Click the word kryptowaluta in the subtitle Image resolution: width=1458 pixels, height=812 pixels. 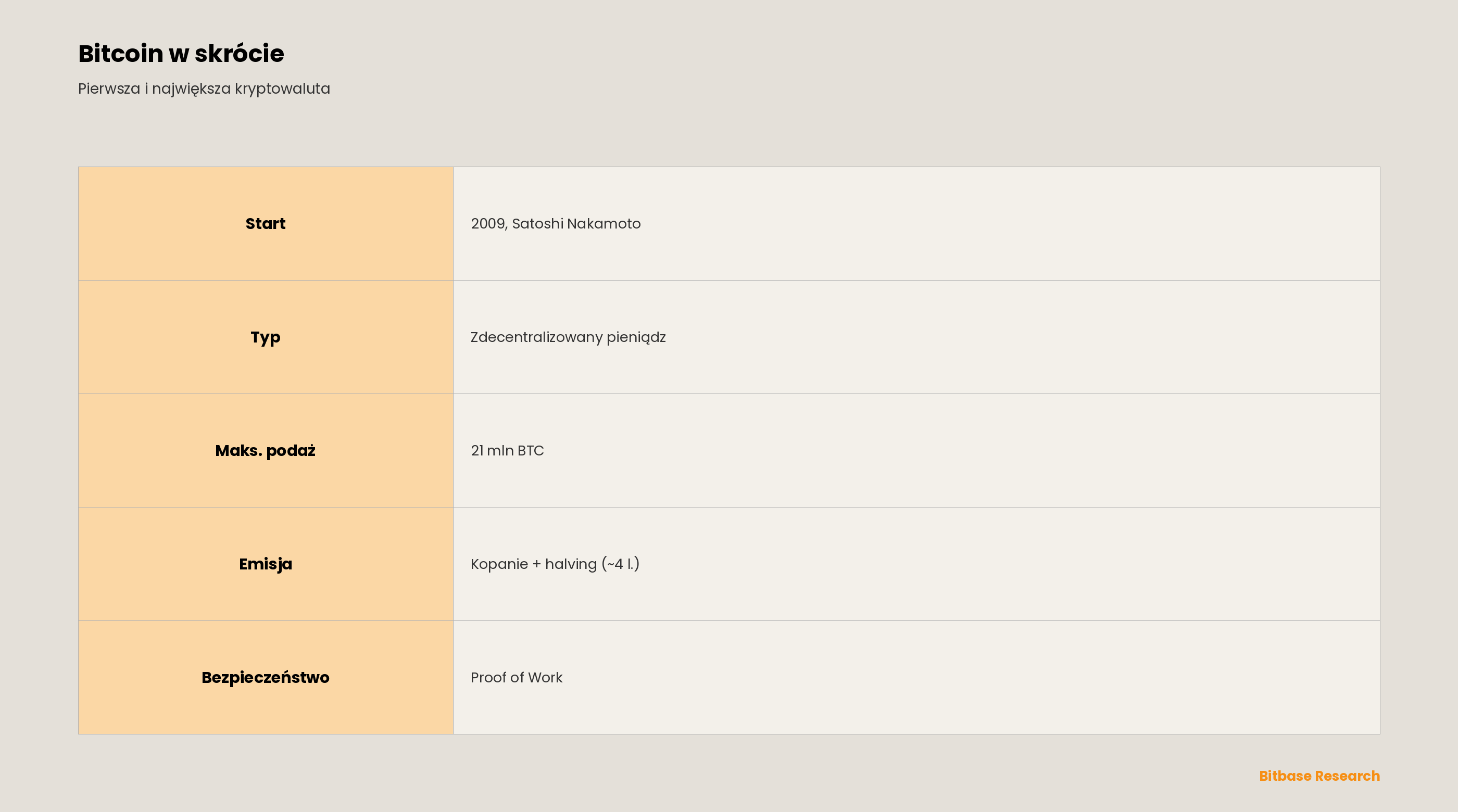(x=282, y=90)
